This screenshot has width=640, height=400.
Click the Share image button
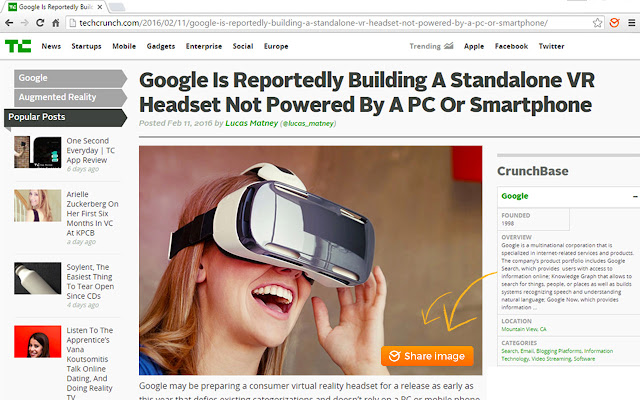(x=427, y=356)
